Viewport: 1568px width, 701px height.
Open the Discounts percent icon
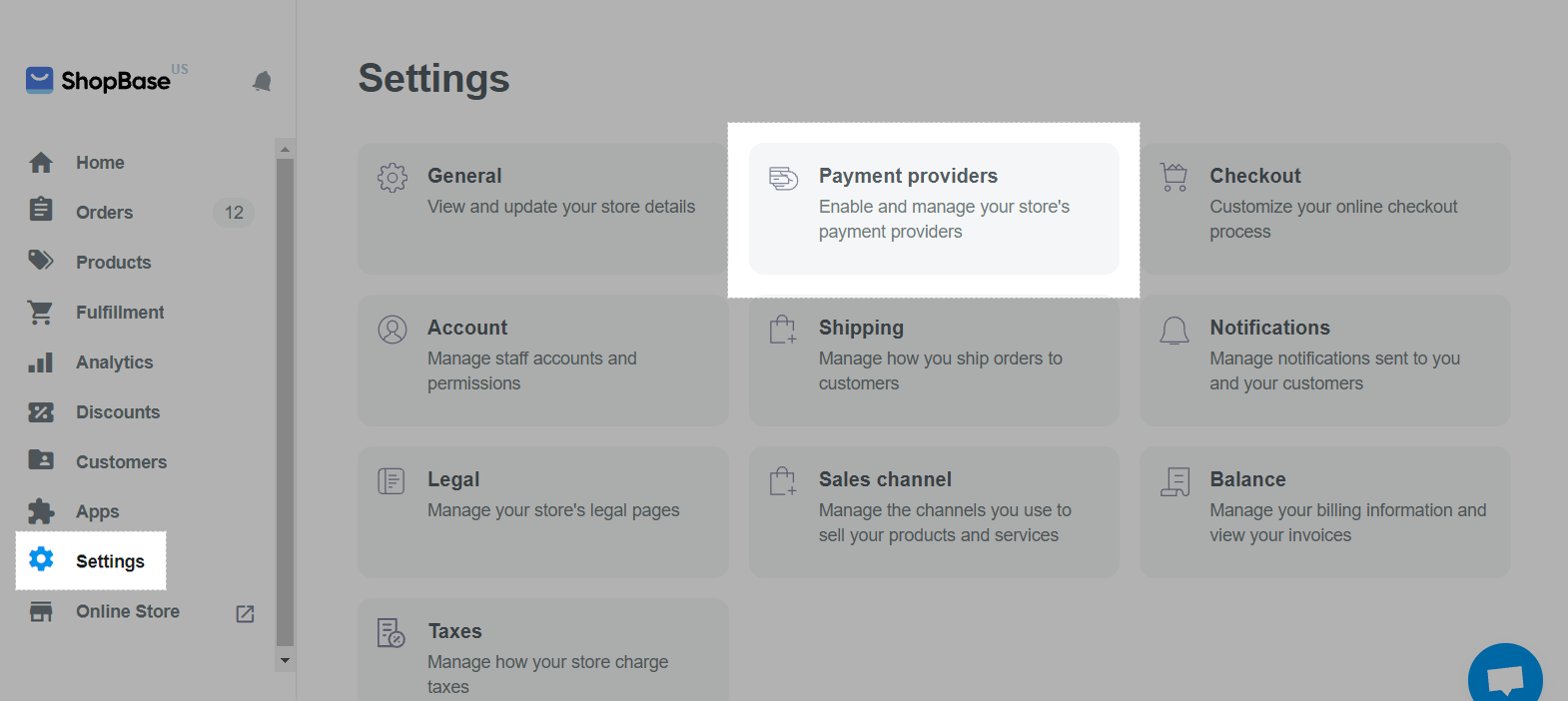pos(41,411)
